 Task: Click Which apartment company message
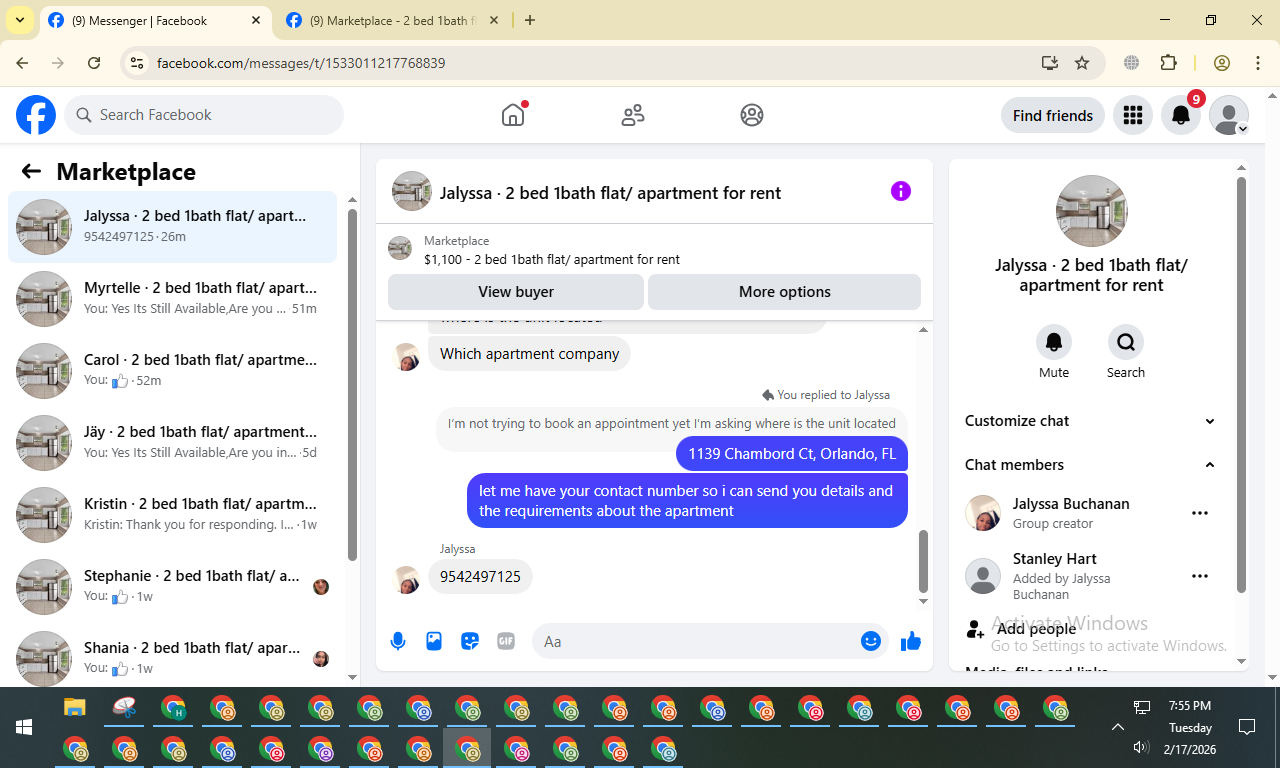tap(529, 354)
